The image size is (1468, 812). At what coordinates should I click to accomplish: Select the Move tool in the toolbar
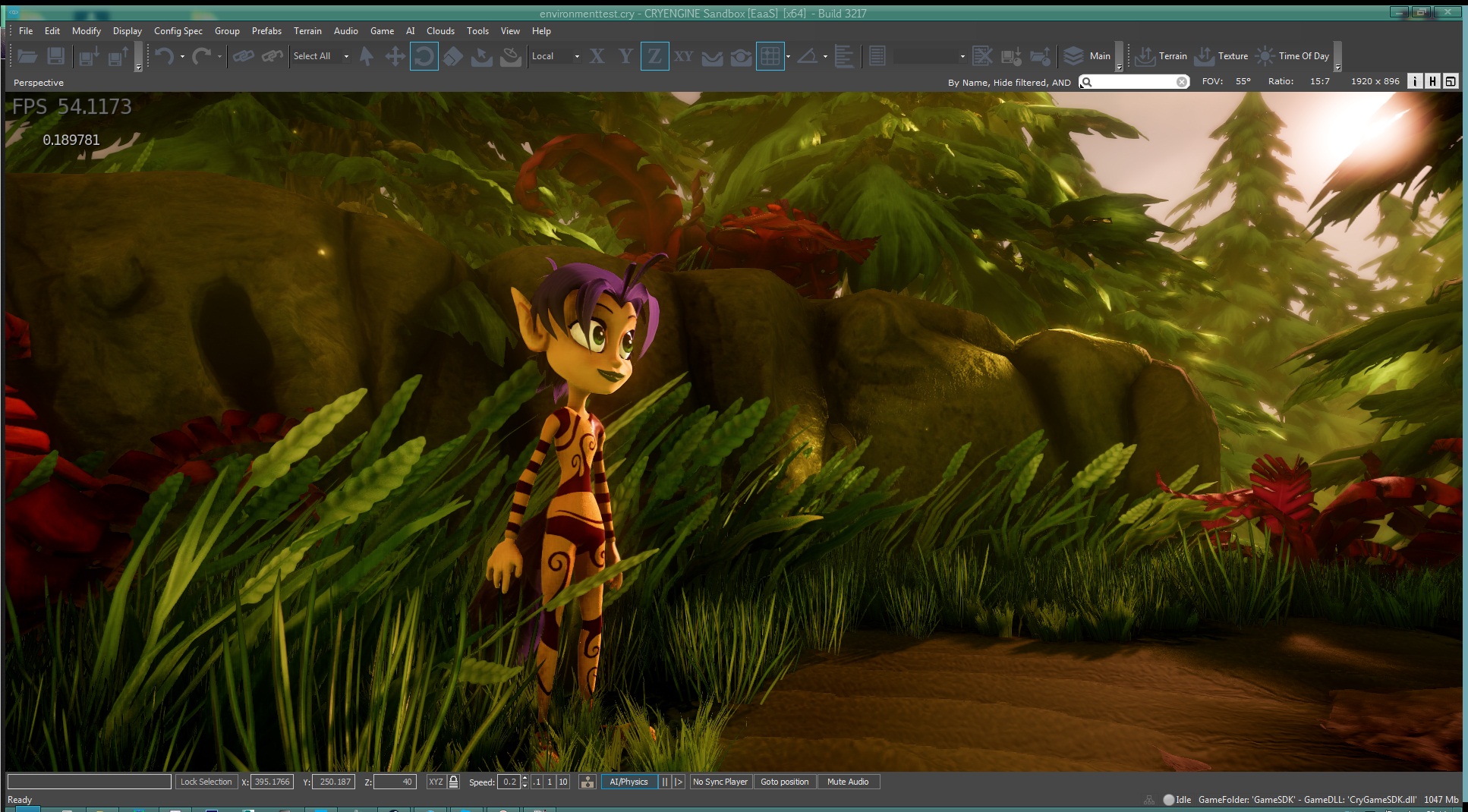(395, 56)
